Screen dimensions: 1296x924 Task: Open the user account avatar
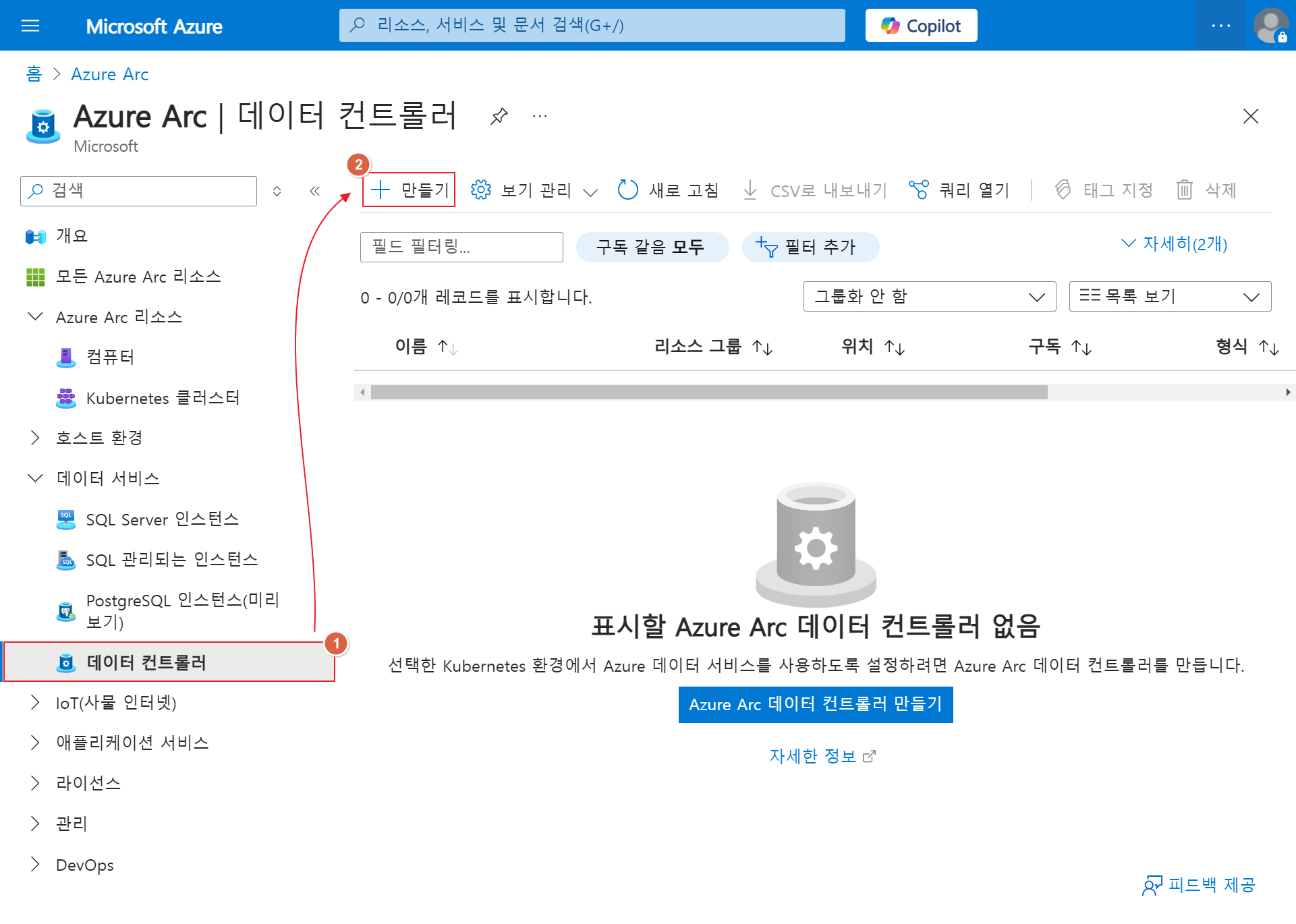pos(1270,26)
